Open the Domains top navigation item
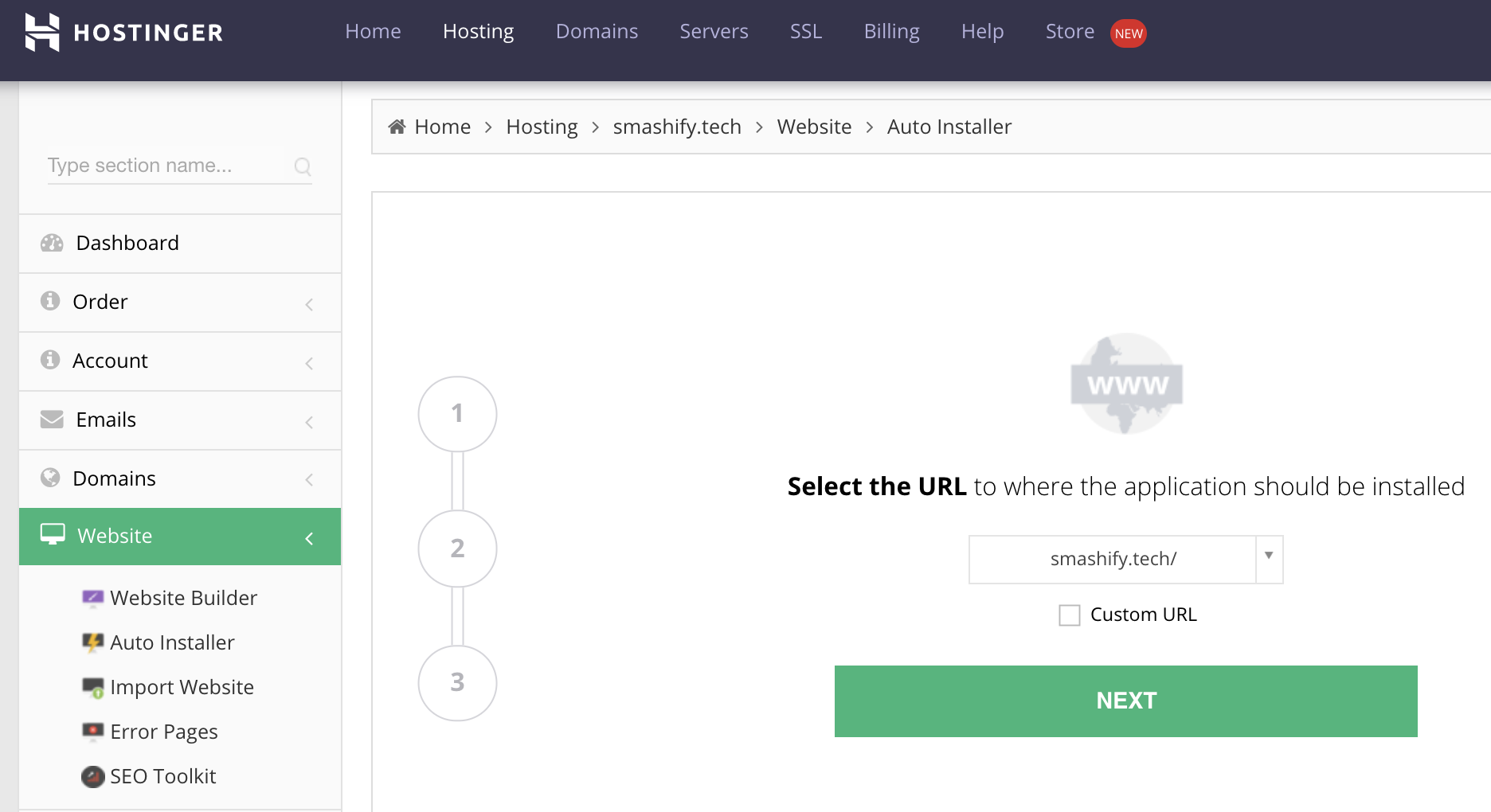1491x812 pixels. (597, 32)
